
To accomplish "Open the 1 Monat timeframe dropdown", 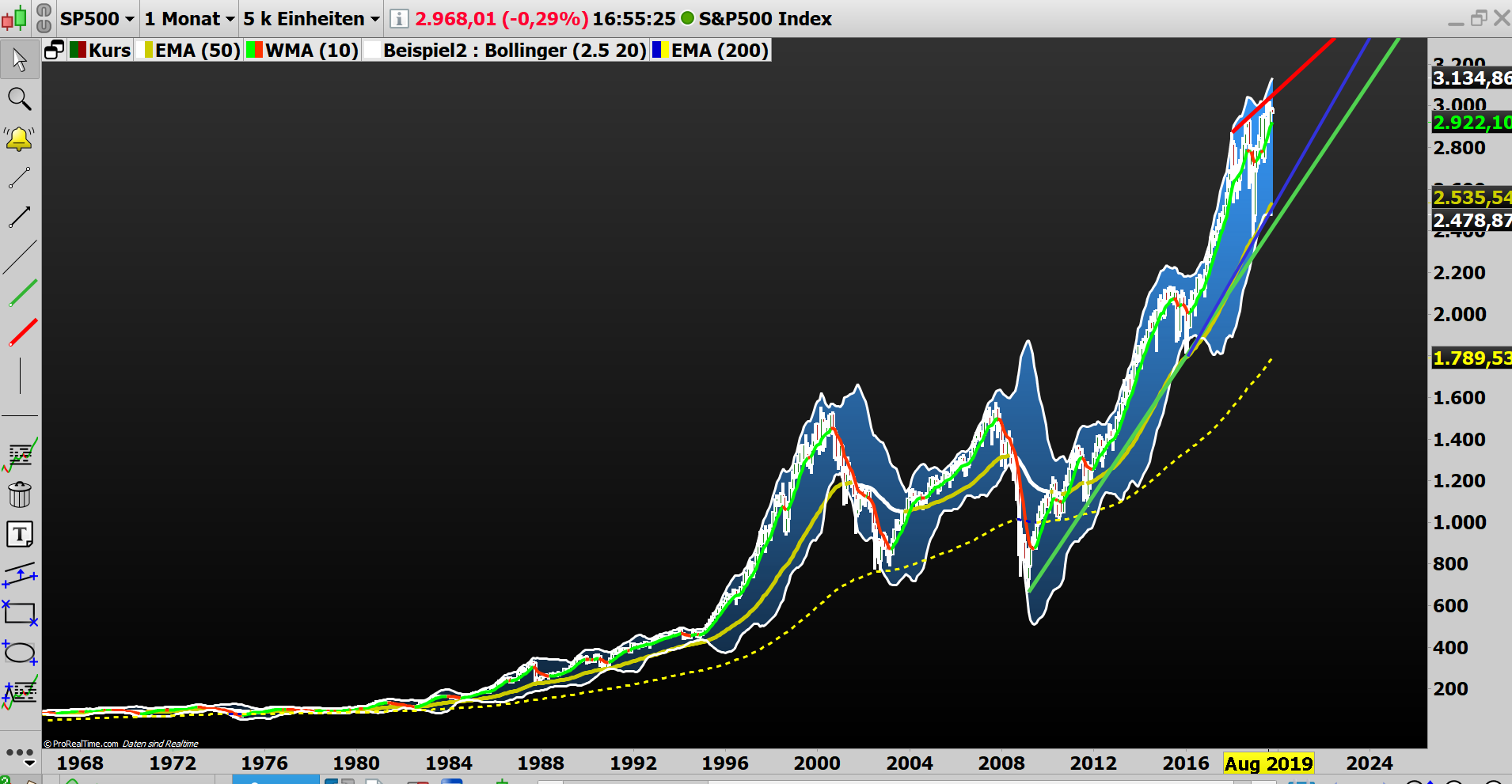I will [190, 18].
